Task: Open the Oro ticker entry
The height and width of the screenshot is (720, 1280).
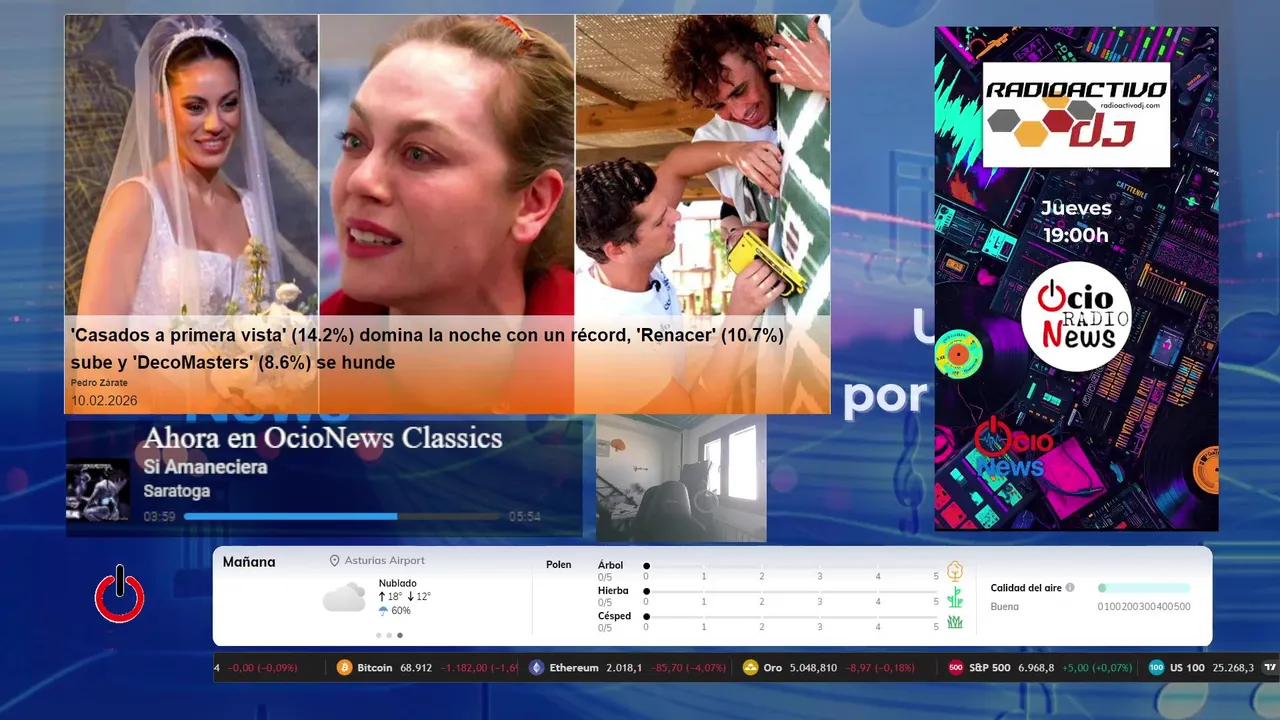Action: pos(829,668)
